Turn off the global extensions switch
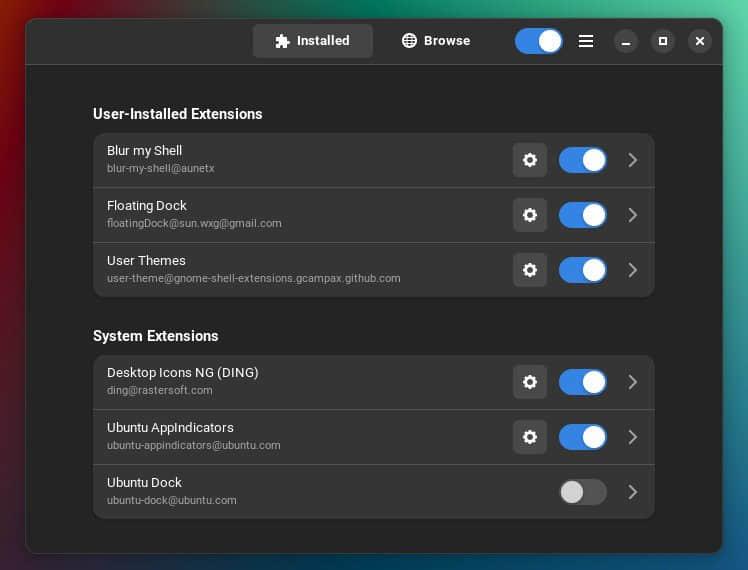 tap(539, 41)
